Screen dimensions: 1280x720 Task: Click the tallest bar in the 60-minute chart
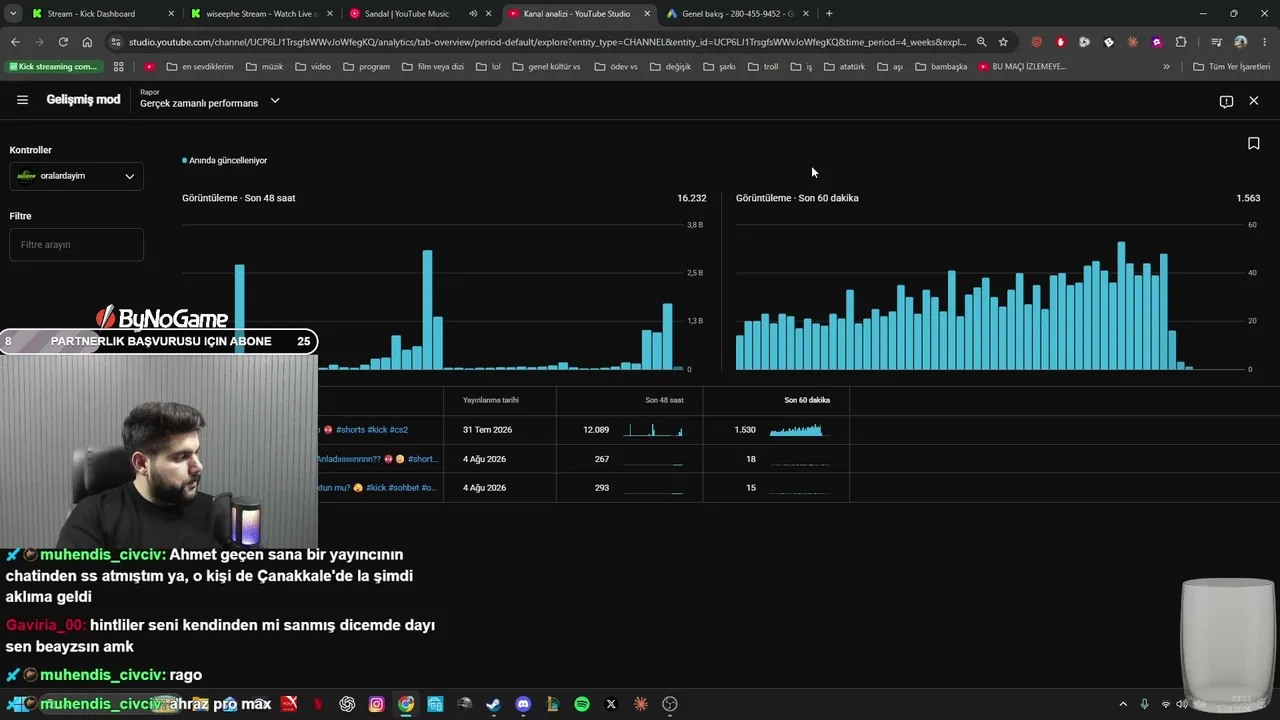pos(1122,306)
